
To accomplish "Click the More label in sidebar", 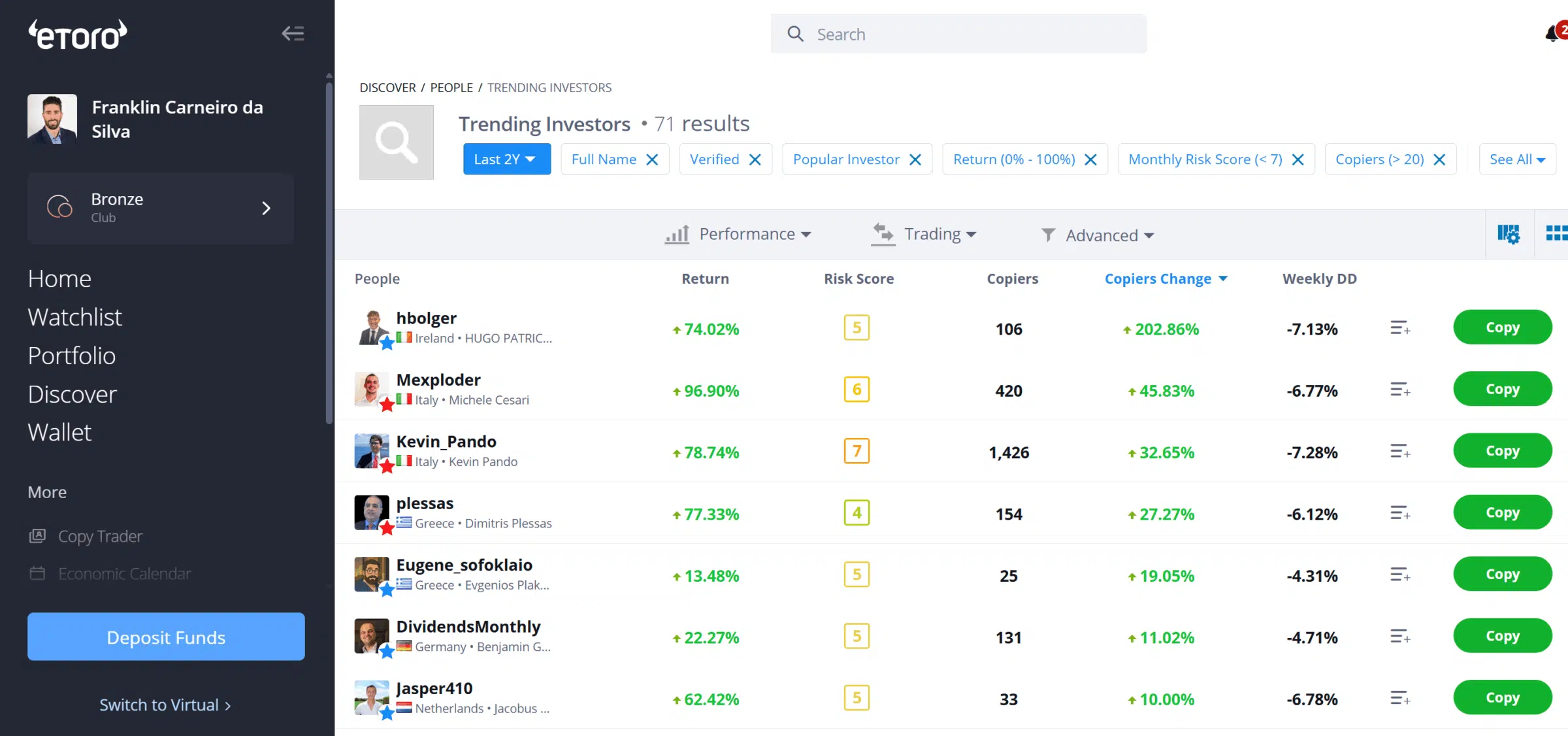I will tap(47, 492).
